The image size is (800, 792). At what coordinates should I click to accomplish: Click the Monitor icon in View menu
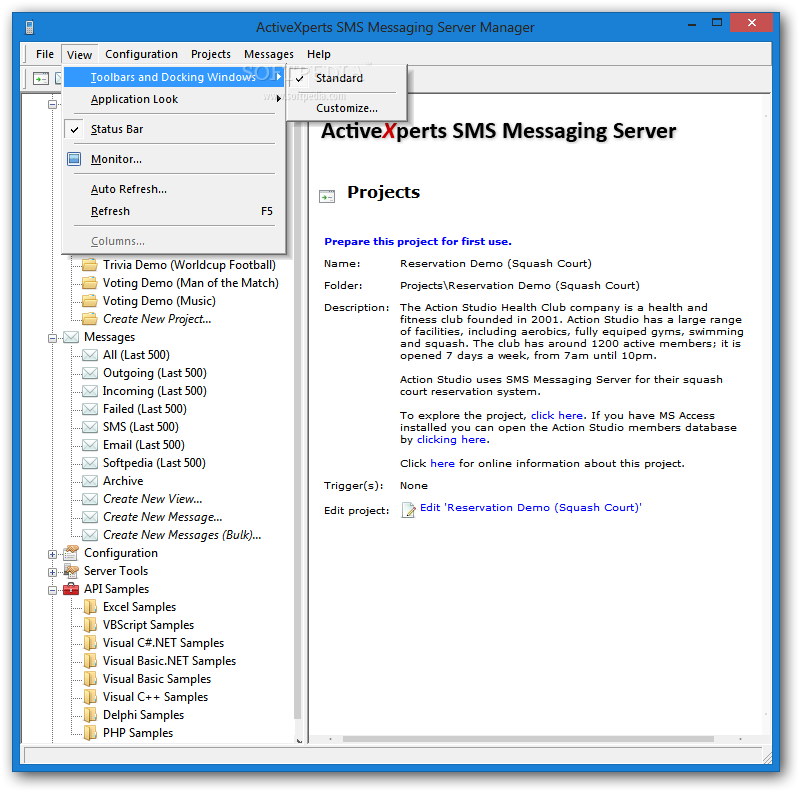click(x=74, y=159)
